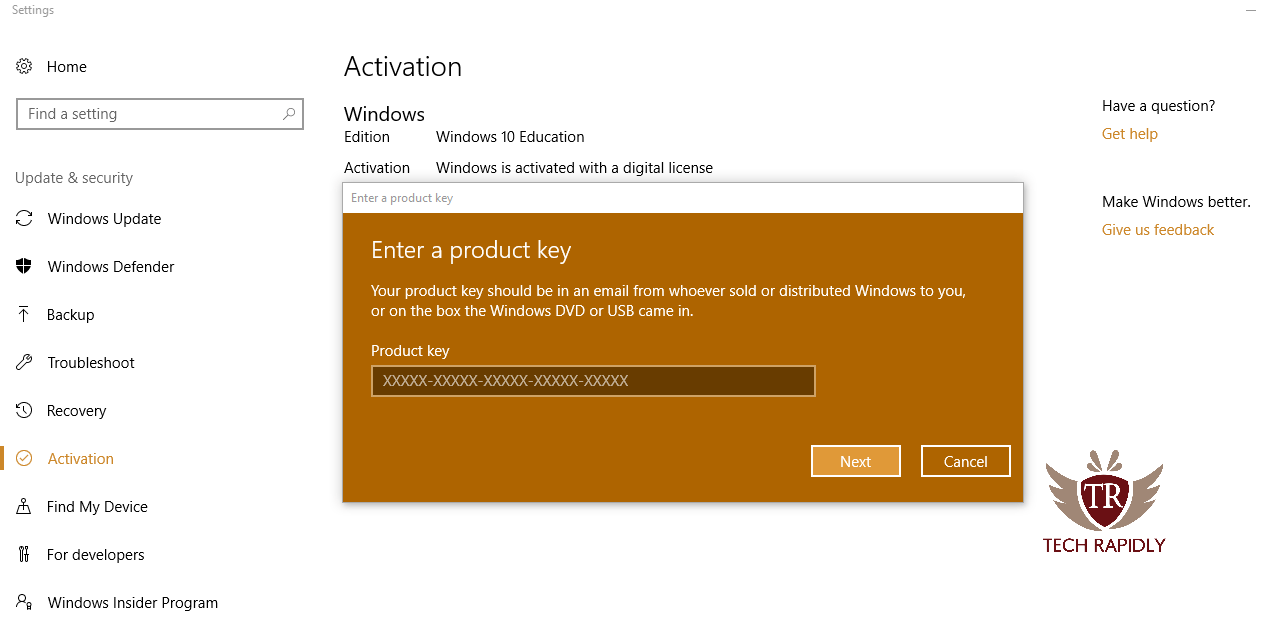This screenshot has width=1265, height=619.
Task: Open Recovery using its clock icon
Action: pyautogui.click(x=24, y=410)
